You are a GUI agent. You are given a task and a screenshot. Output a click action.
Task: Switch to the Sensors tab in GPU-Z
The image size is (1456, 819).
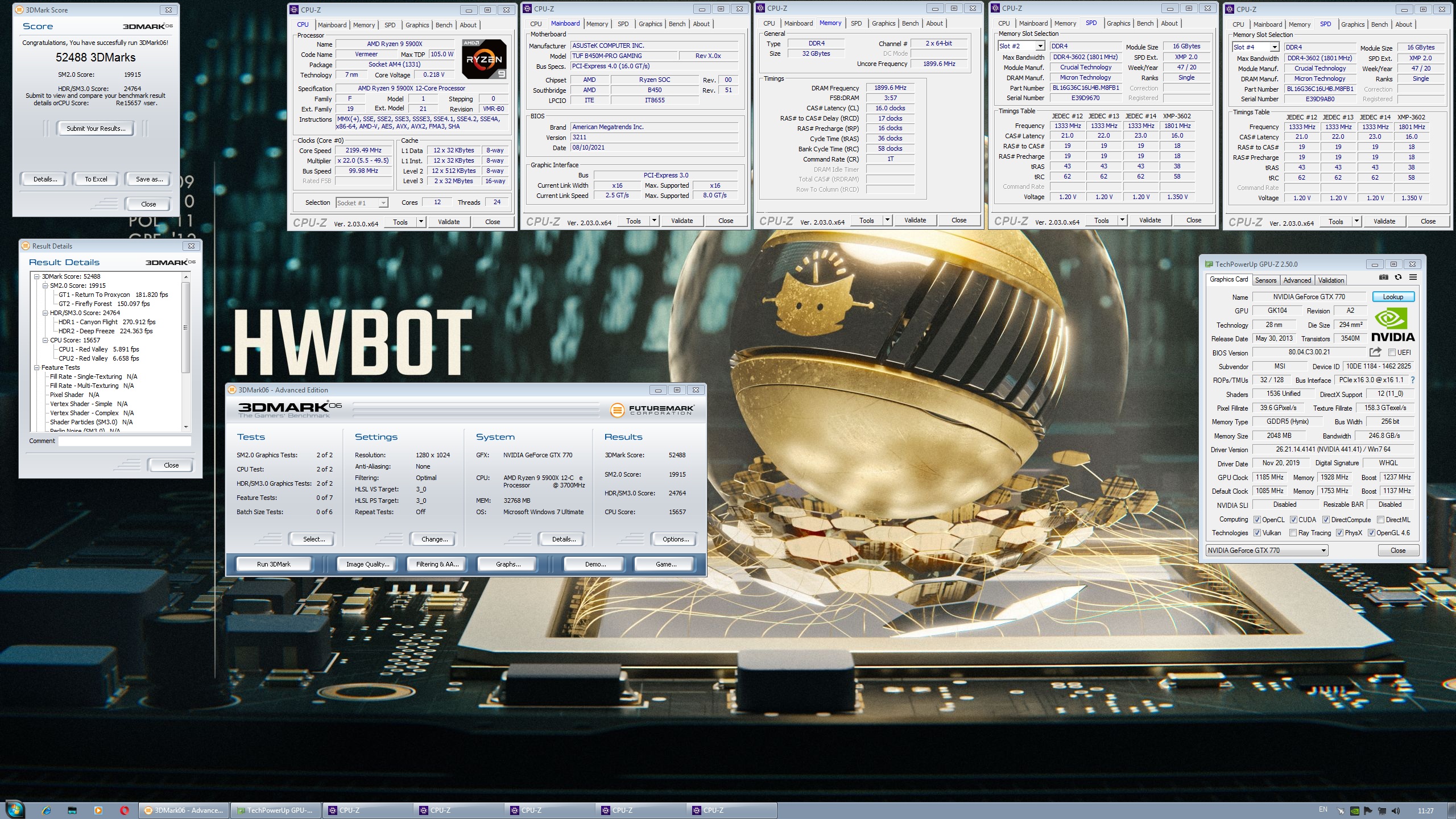[1265, 280]
